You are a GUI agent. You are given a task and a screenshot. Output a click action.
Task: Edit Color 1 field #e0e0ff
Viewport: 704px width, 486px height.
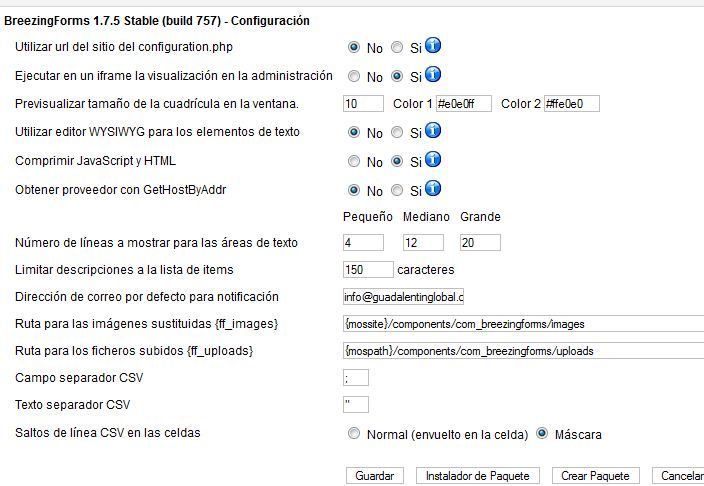tap(464, 104)
